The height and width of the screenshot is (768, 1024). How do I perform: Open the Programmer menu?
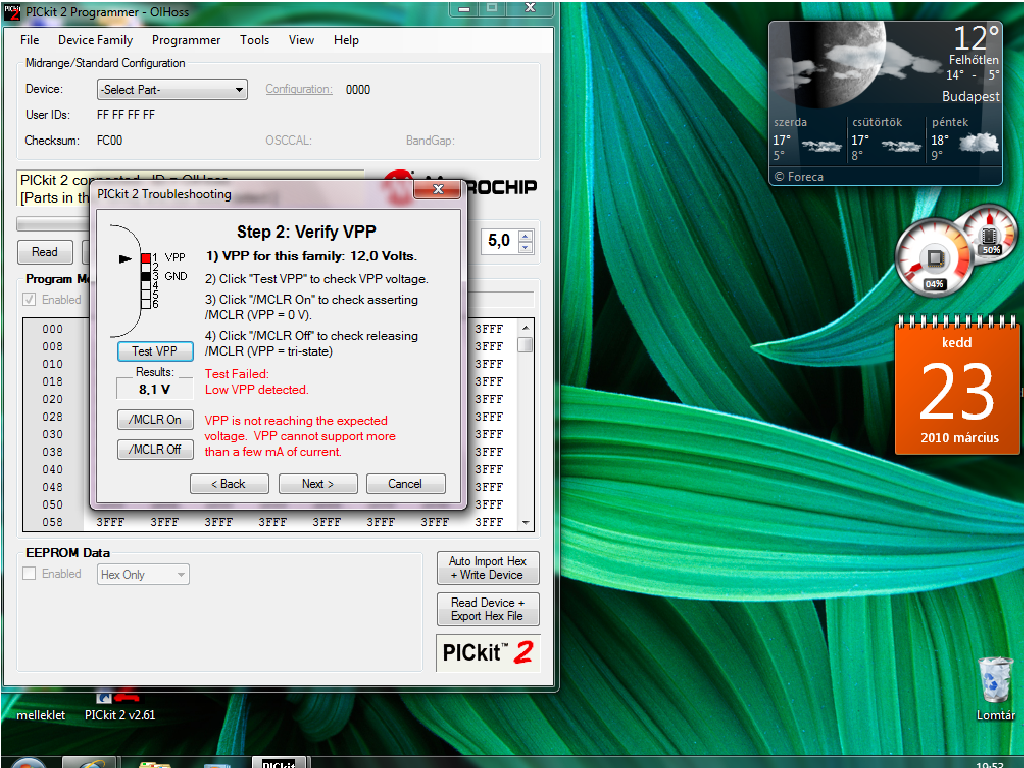(x=186, y=40)
